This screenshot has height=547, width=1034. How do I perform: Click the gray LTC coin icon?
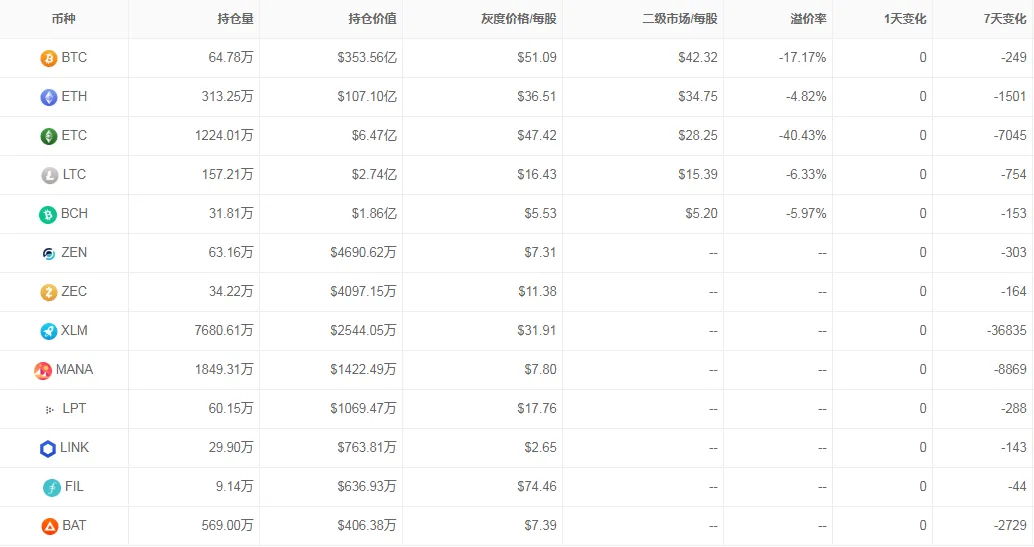pos(49,176)
